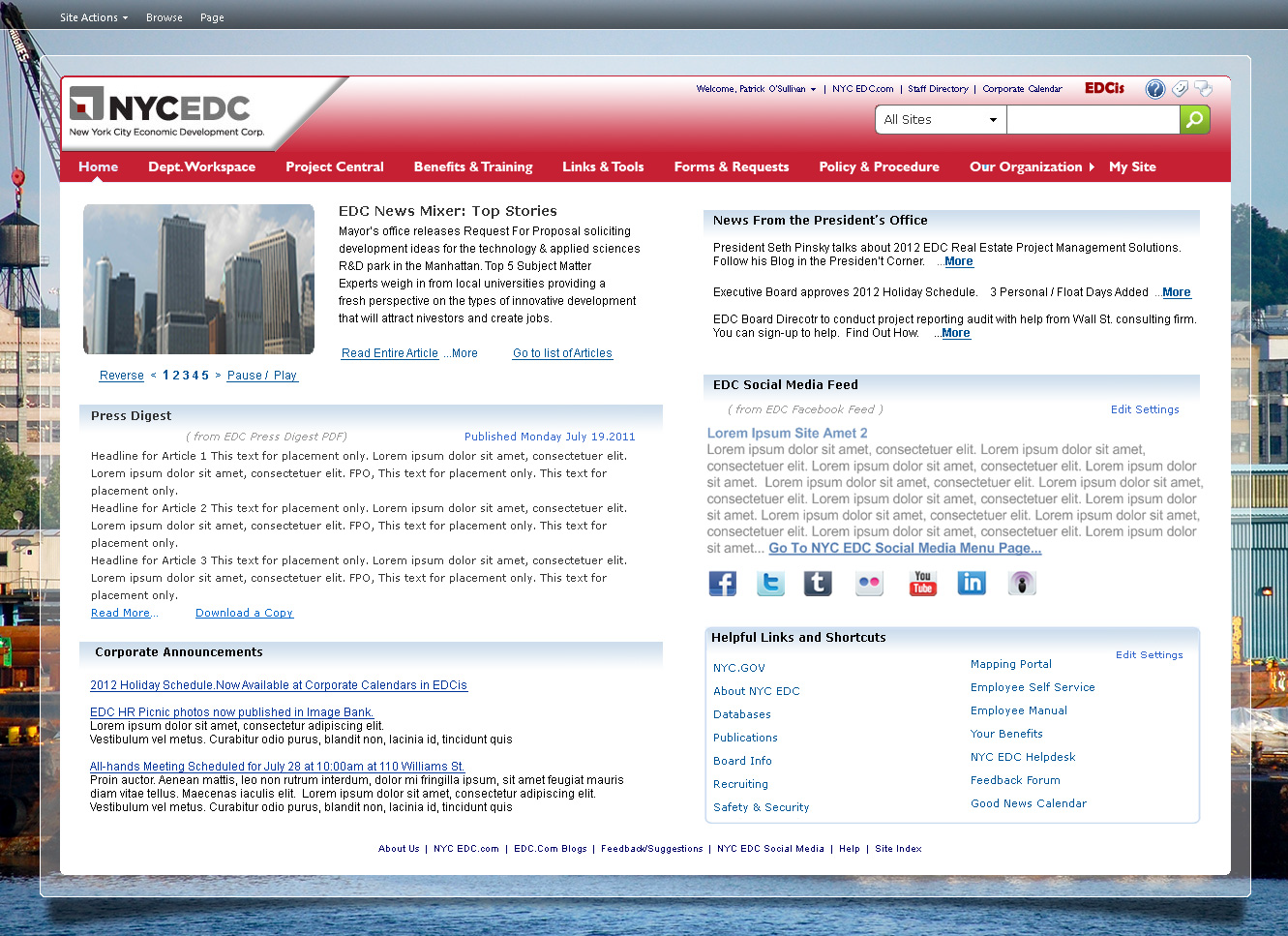The height and width of the screenshot is (936, 1288).
Task: Open All-hands Meeting Scheduled announcement link
Action: 277,767
